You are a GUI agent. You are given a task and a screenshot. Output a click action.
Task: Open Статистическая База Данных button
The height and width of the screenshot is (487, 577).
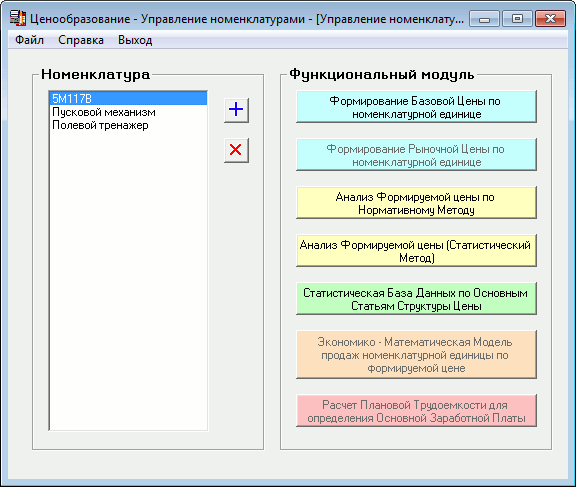point(416,299)
